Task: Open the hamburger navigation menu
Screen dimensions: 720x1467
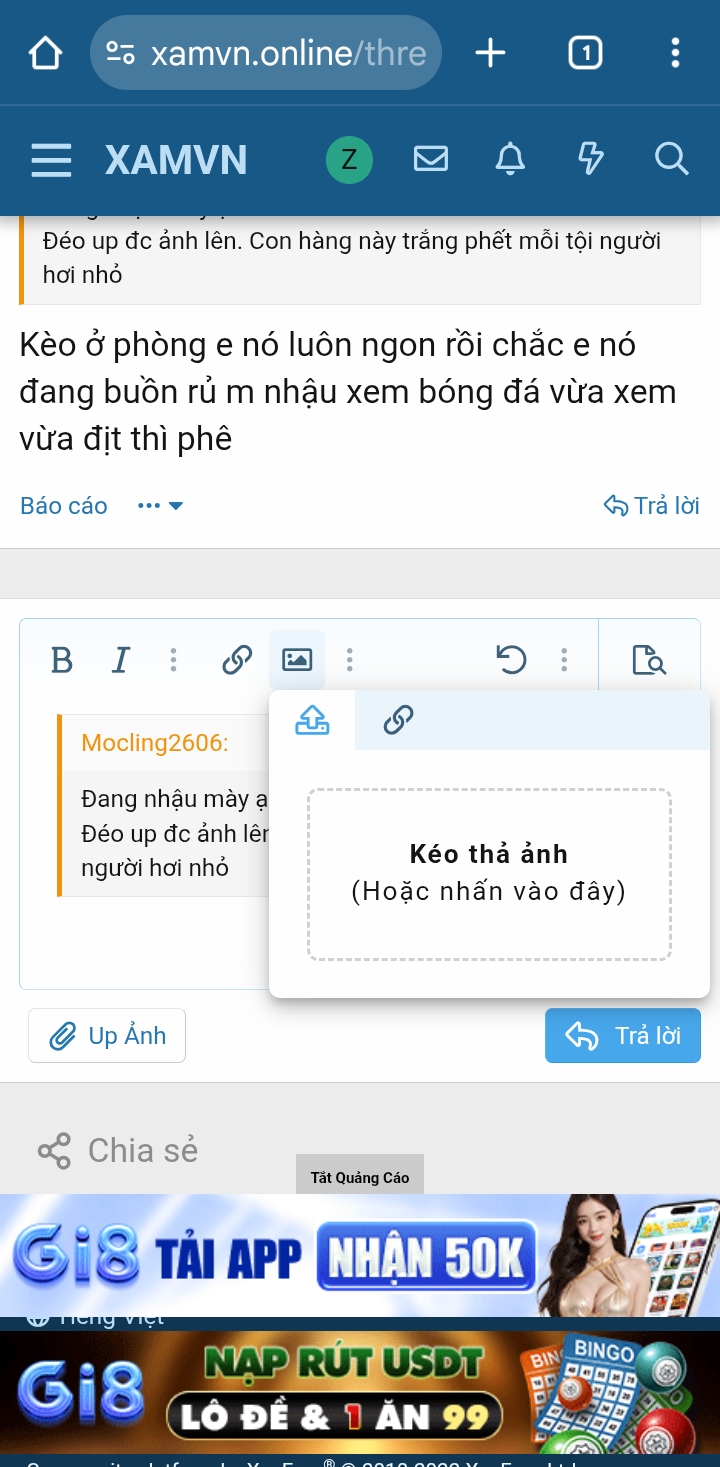Action: click(51, 160)
